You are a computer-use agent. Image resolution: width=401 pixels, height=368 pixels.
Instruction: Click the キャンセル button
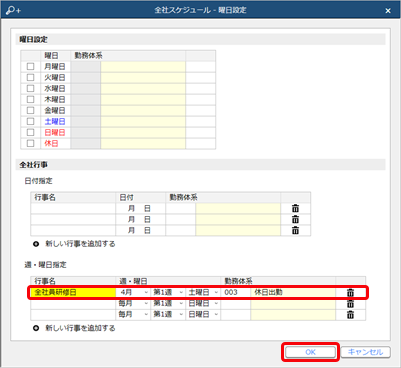click(365, 352)
